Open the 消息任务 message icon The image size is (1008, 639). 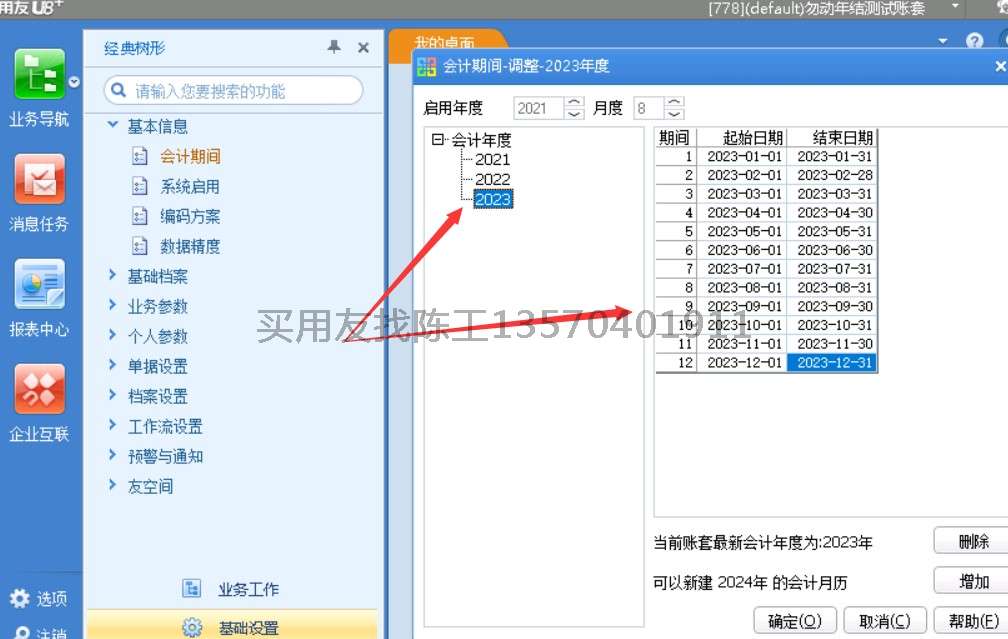(39, 179)
